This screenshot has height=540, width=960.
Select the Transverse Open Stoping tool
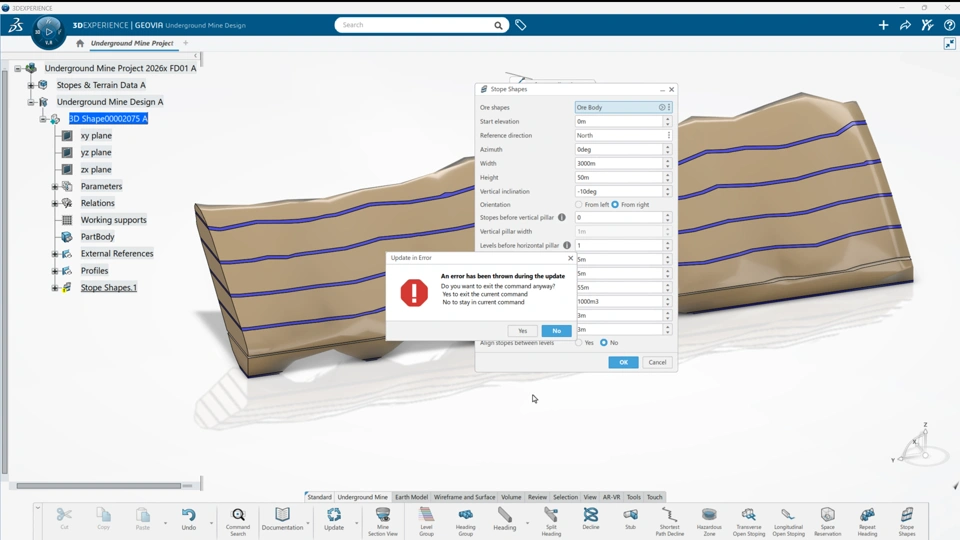(748, 522)
